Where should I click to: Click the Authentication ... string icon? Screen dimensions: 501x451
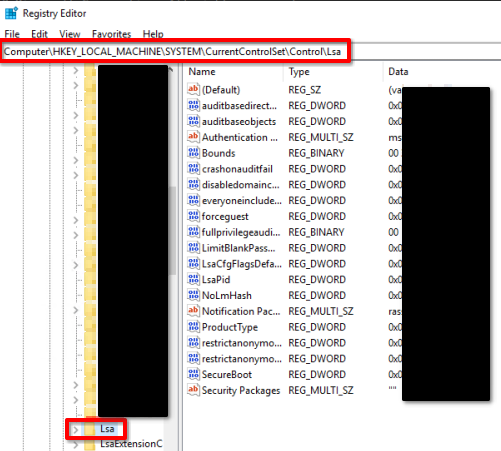pyautogui.click(x=193, y=137)
